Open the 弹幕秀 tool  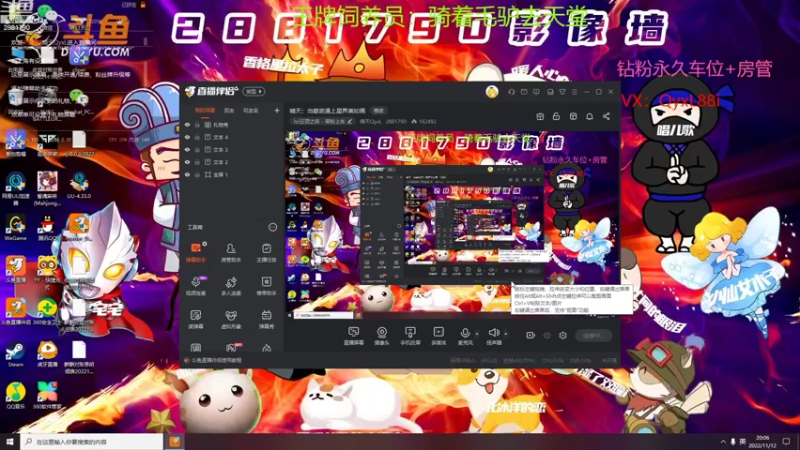pos(266,319)
